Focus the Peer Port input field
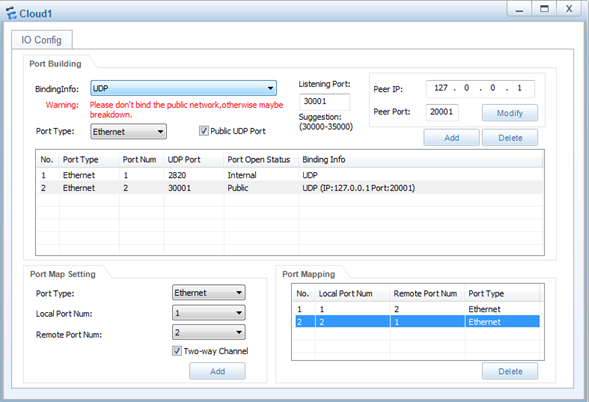Screen dimensions: 589x402 442,112
